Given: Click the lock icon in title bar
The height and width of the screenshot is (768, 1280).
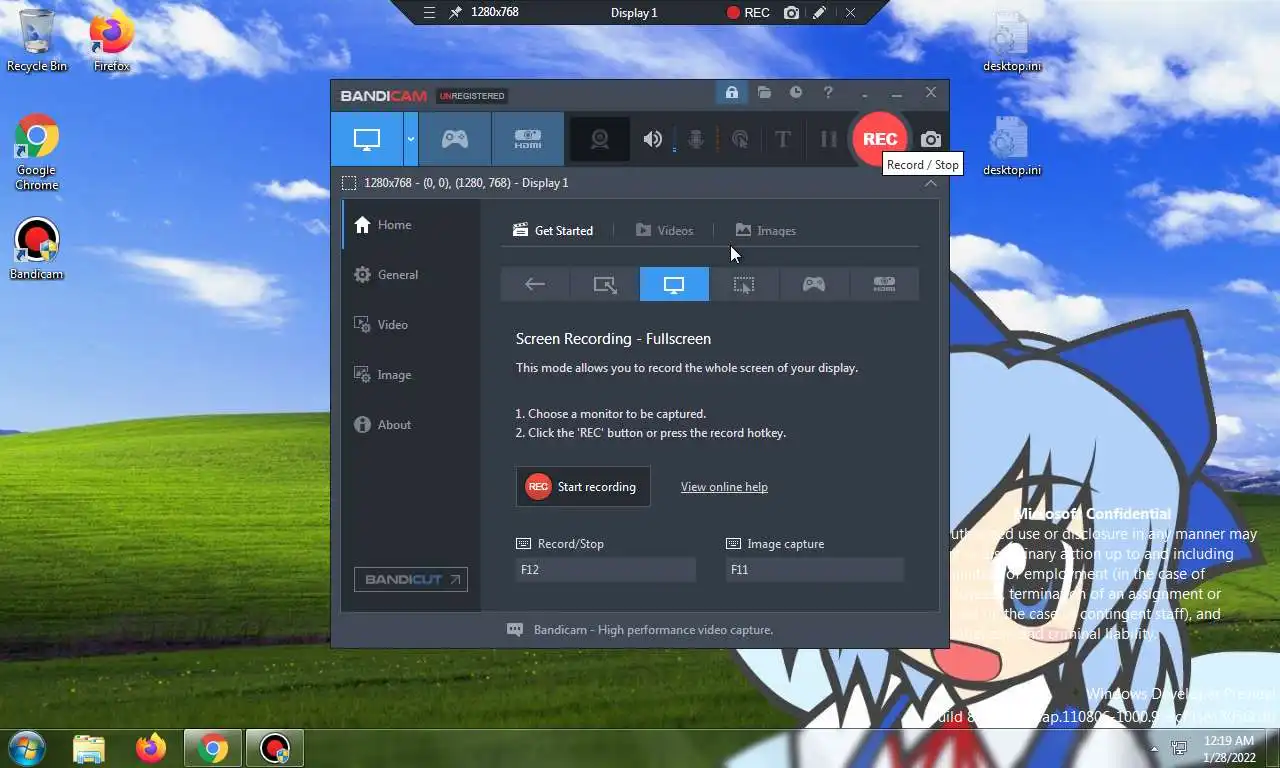Looking at the screenshot, I should click(x=731, y=93).
